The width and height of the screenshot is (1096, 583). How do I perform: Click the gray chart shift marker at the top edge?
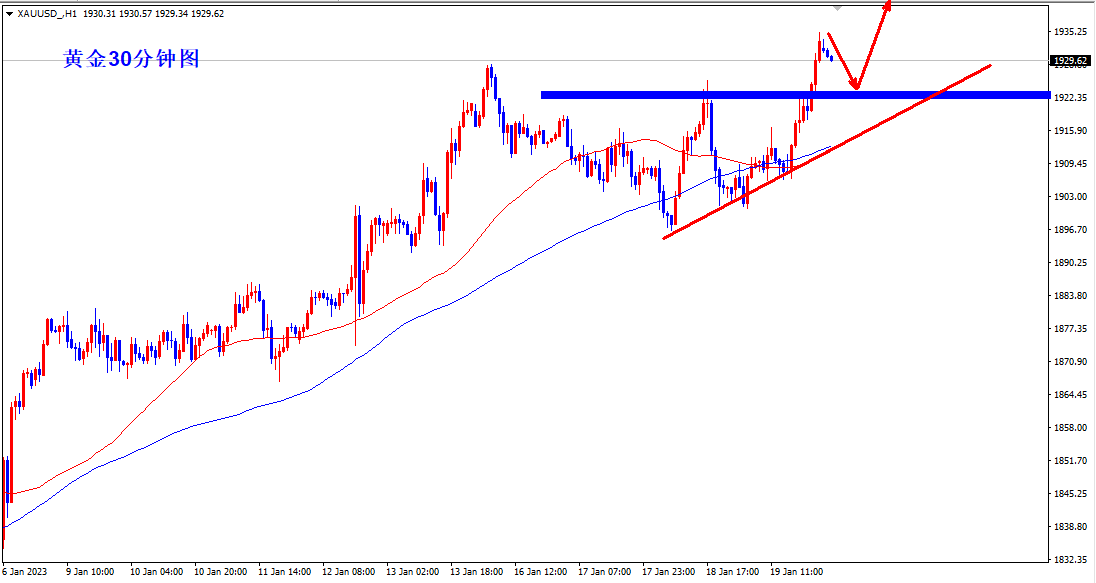pyautogui.click(x=837, y=8)
